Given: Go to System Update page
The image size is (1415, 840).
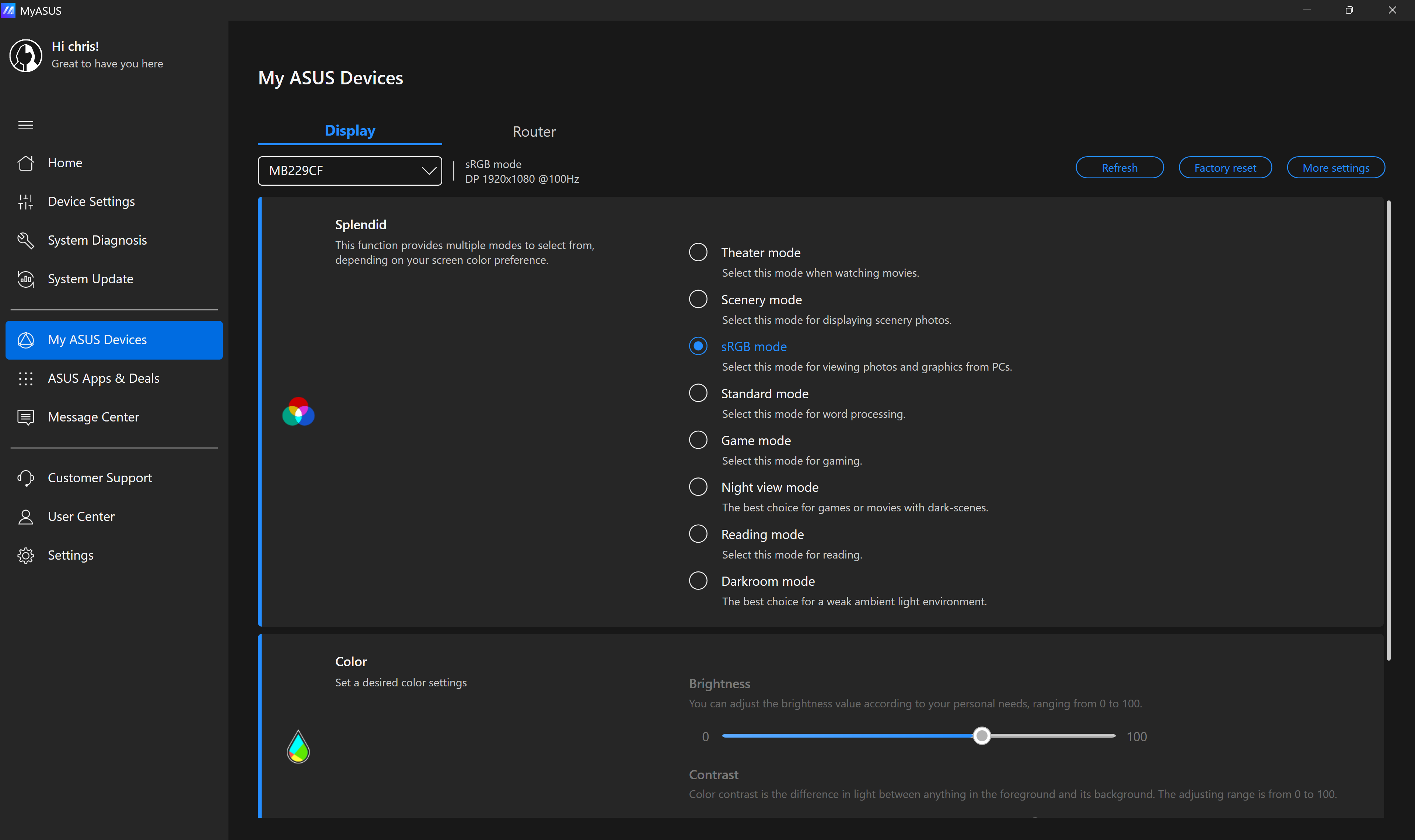Looking at the screenshot, I should click(114, 279).
